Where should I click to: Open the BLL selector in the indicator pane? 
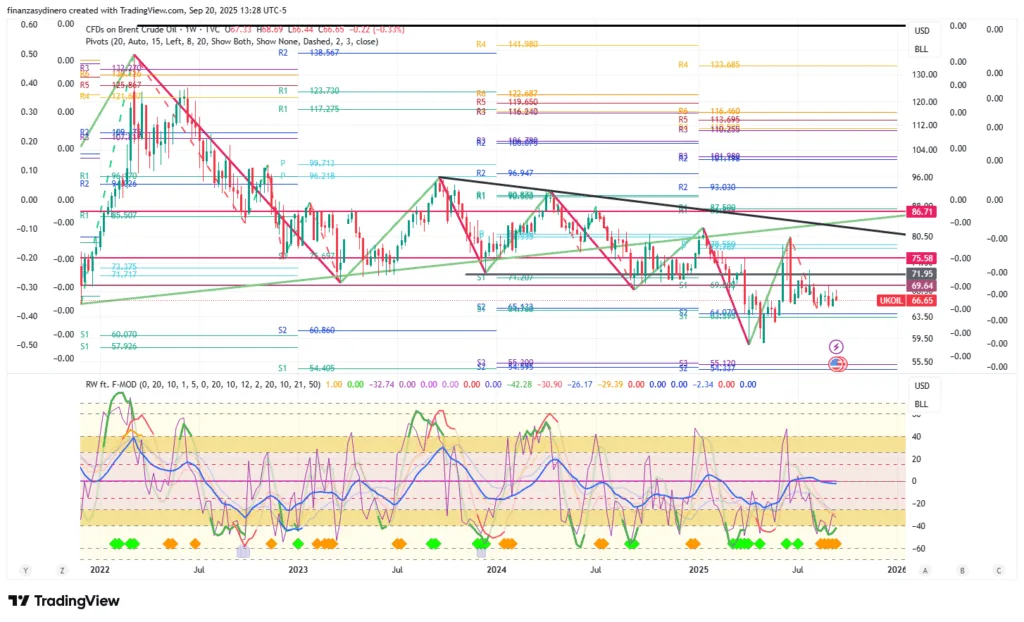921,404
